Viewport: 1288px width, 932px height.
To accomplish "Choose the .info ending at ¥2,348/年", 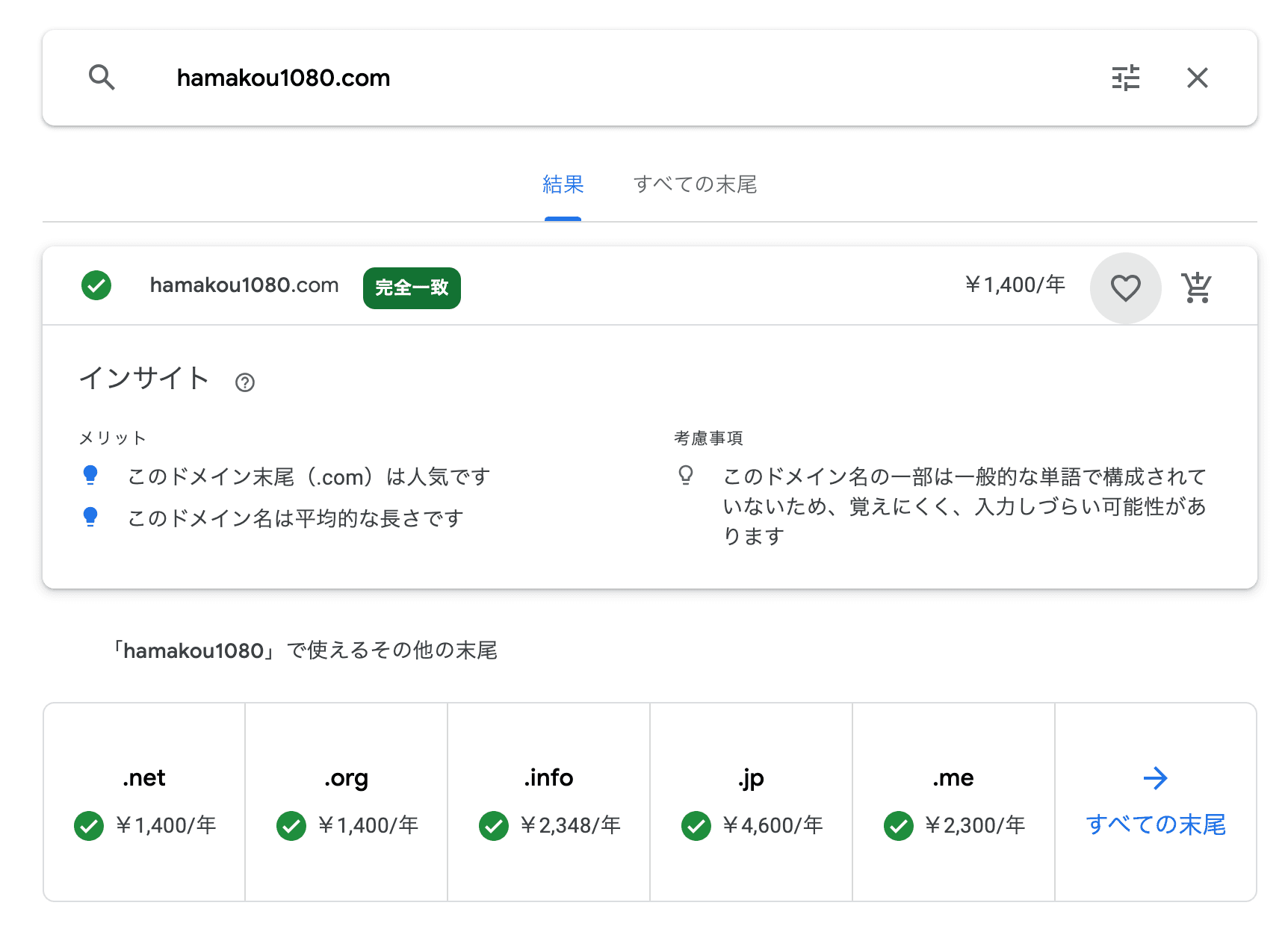I will pos(549,802).
